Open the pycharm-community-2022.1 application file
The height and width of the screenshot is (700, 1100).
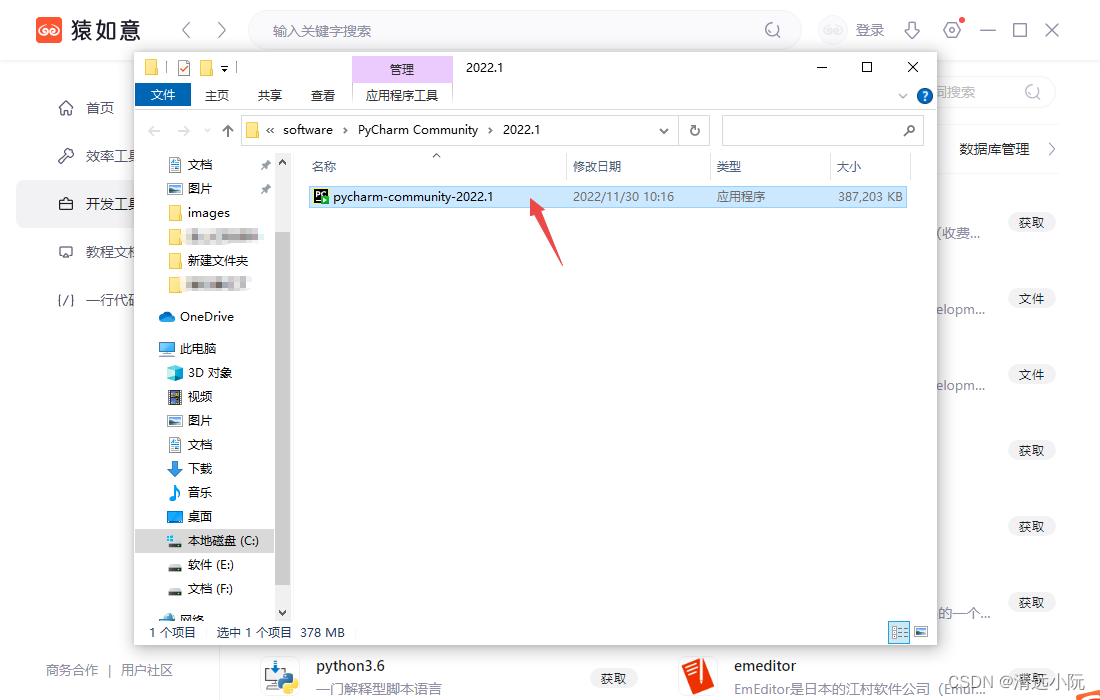pyautogui.click(x=608, y=197)
